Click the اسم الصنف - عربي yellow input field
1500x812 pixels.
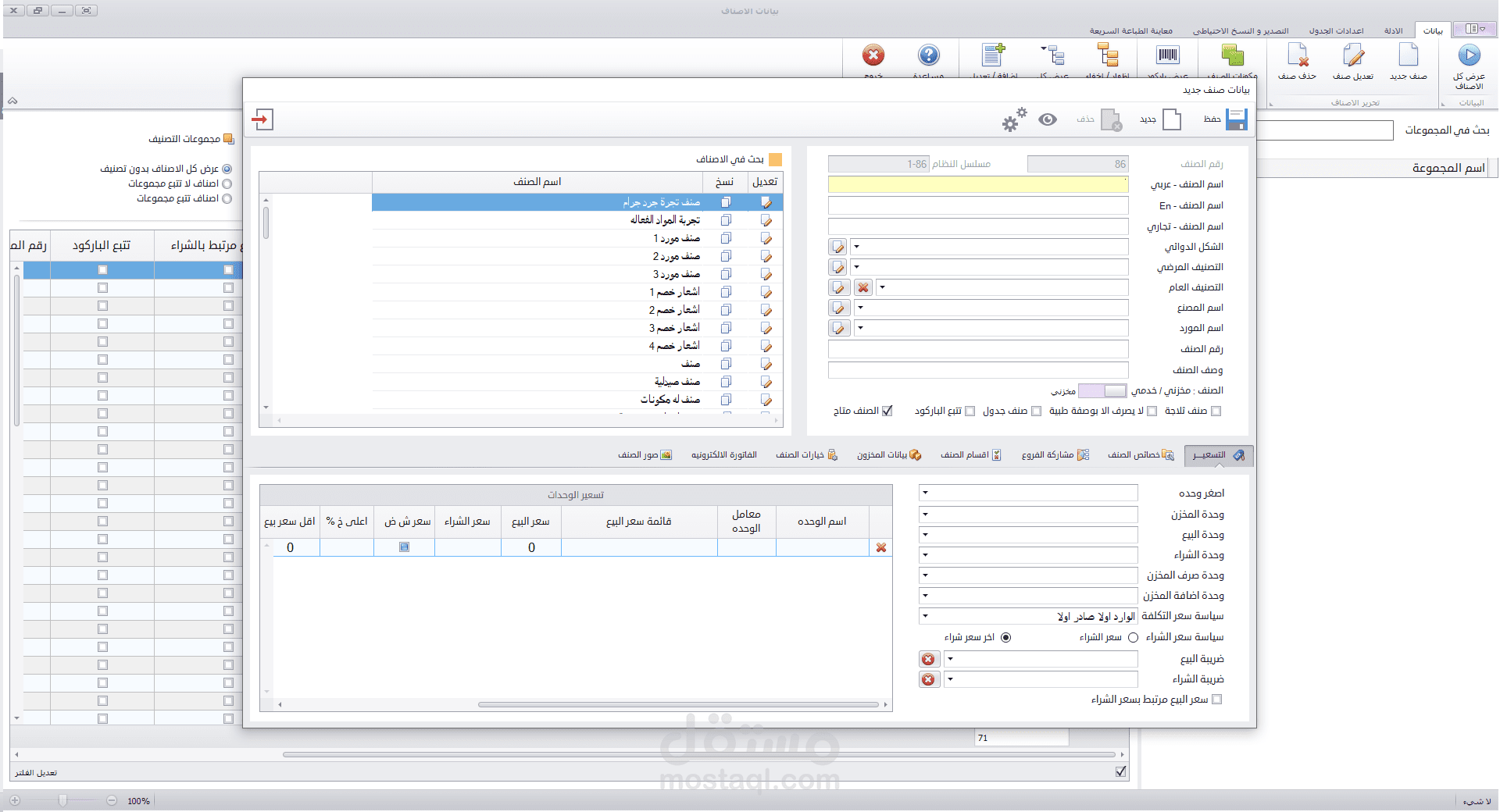coord(978,184)
